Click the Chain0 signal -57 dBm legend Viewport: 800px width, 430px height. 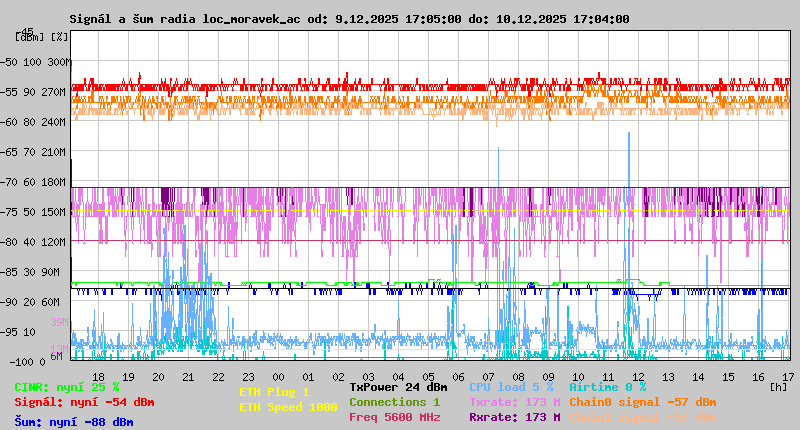[642, 402]
